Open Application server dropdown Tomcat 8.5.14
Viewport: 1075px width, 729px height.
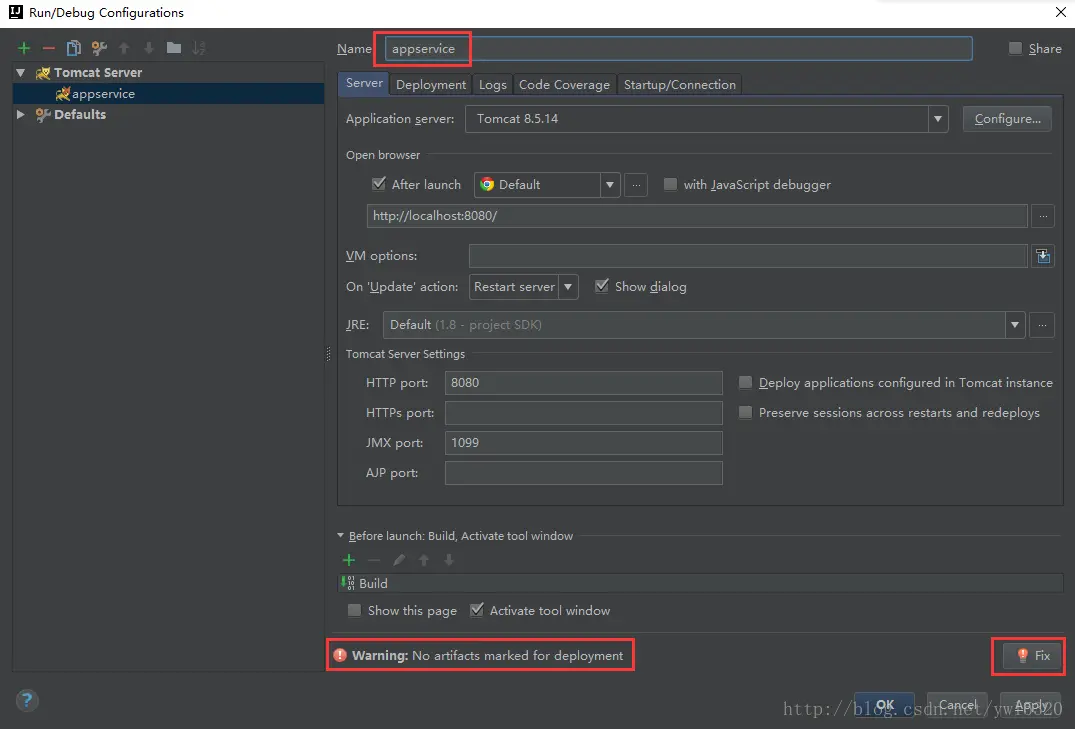click(707, 119)
